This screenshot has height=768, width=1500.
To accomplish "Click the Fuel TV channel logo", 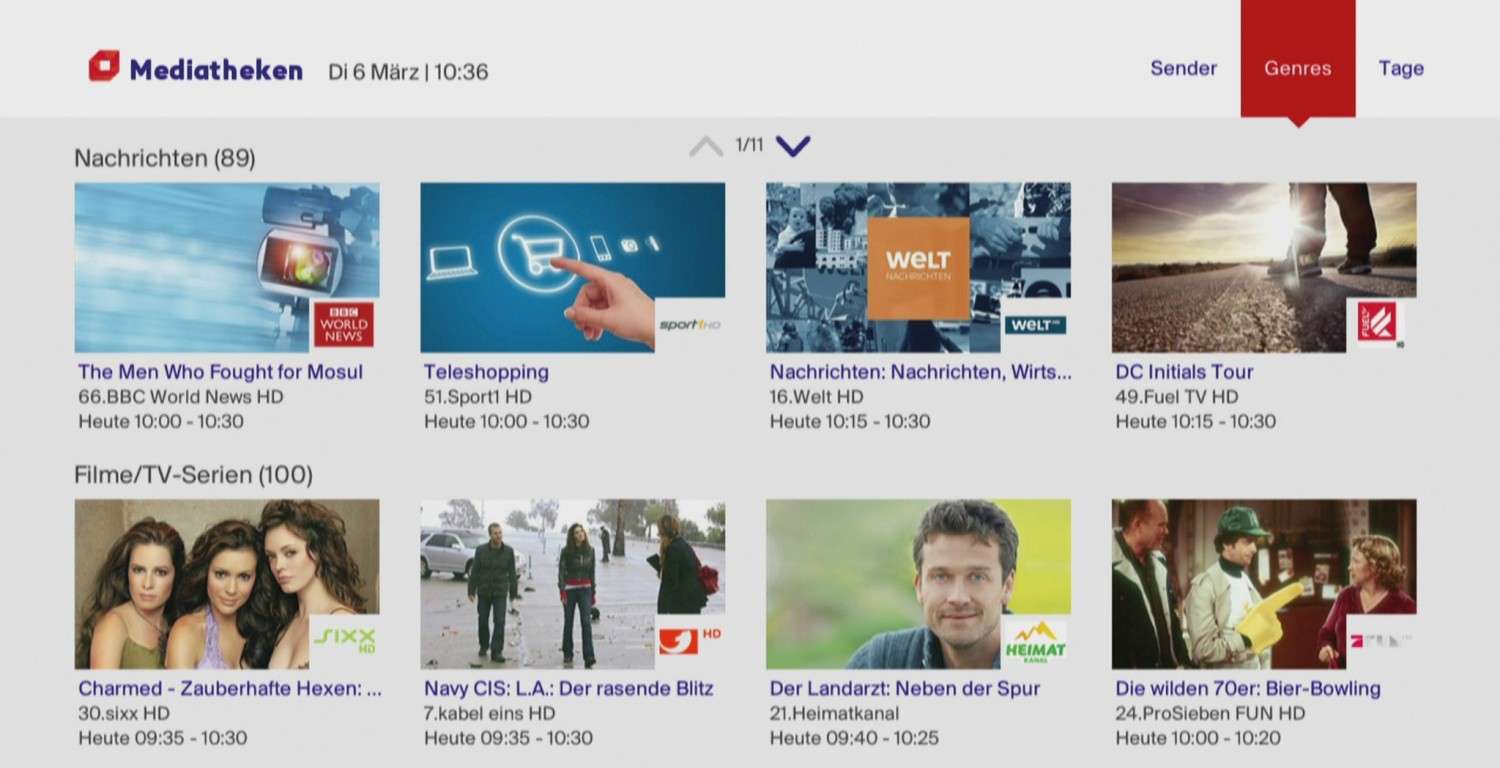I will [x=1379, y=325].
